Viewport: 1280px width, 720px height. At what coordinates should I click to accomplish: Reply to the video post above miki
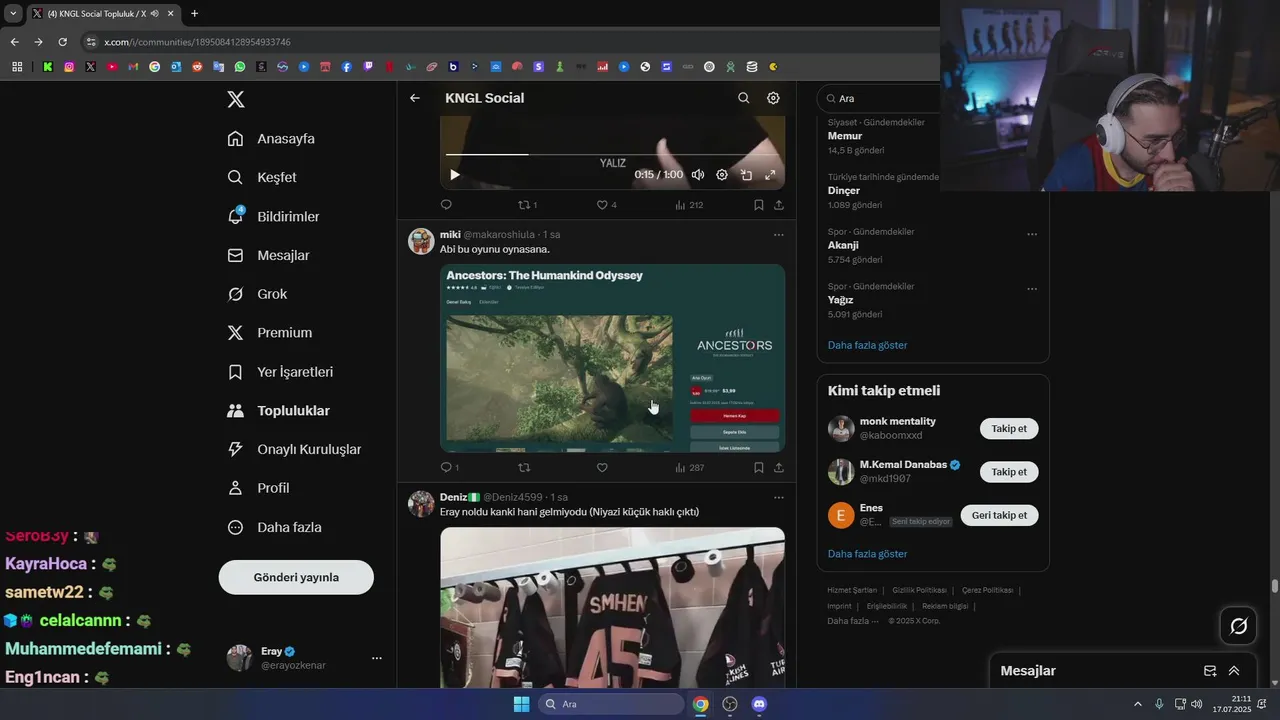[x=446, y=205]
